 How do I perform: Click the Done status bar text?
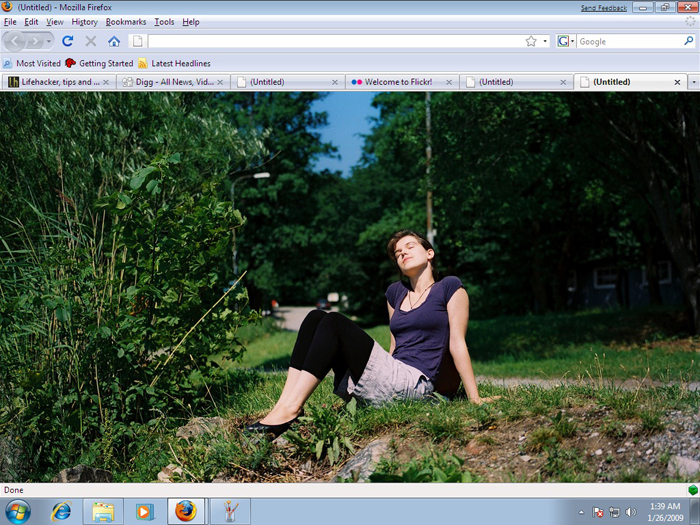[13, 490]
